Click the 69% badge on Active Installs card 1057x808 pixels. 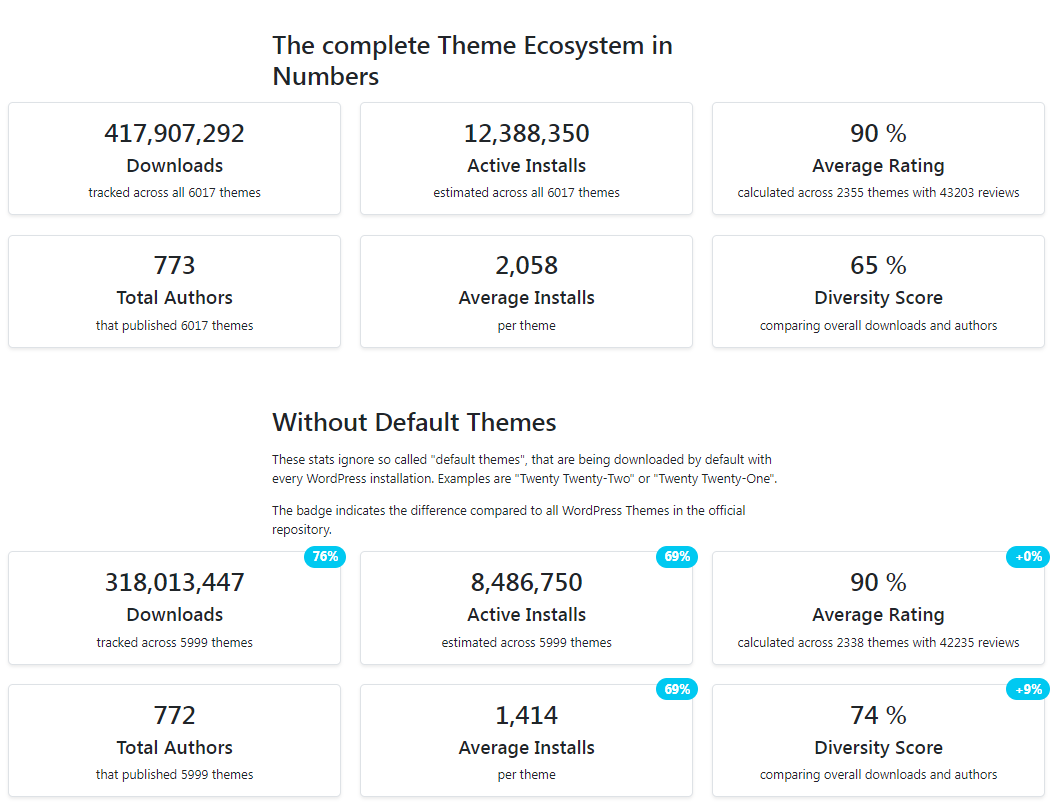(x=677, y=557)
